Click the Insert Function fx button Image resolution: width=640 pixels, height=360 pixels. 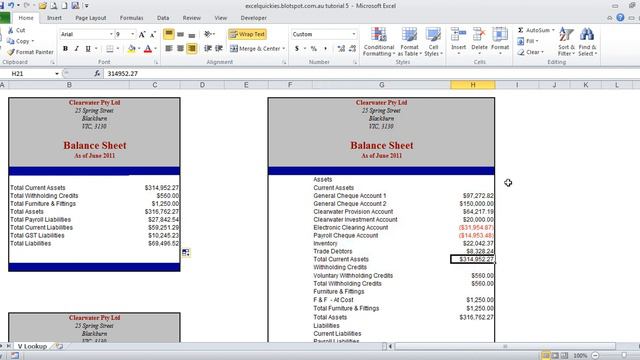pyautogui.click(x=97, y=73)
